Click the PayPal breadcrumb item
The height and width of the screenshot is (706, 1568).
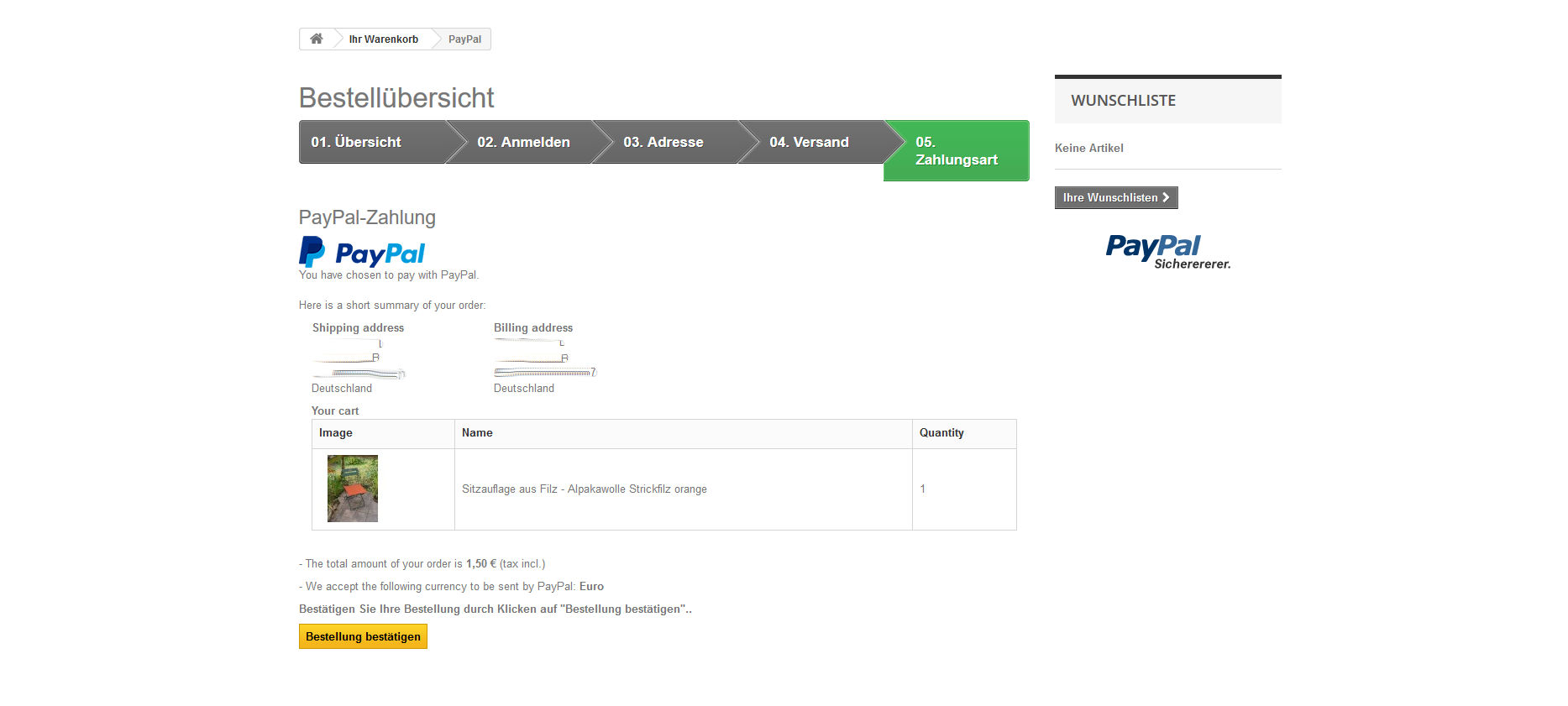pos(464,39)
